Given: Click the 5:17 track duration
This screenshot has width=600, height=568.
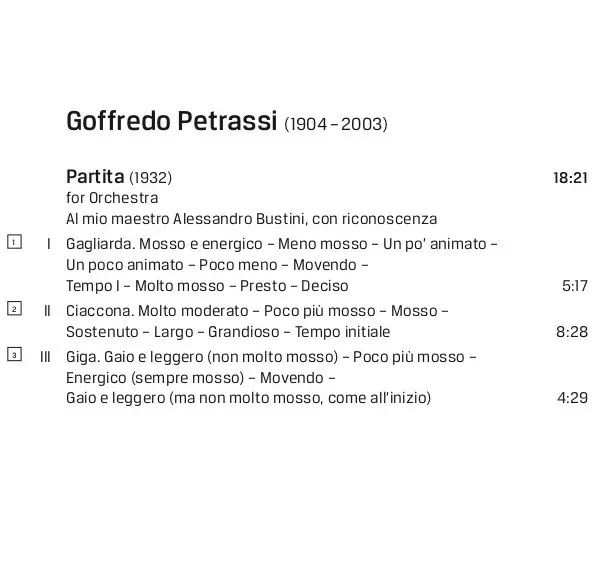Looking at the screenshot, I should pyautogui.click(x=575, y=286).
